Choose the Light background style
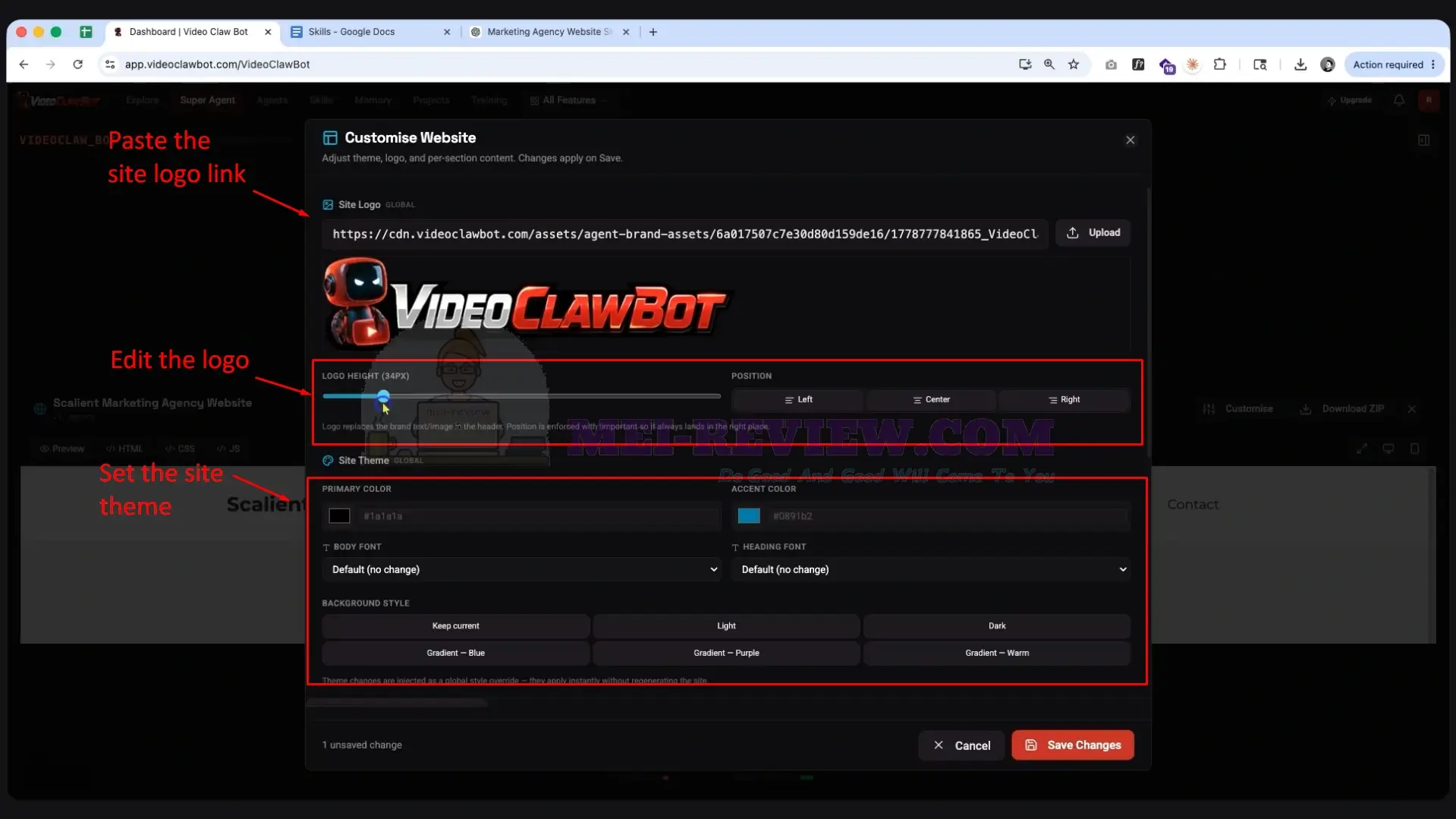Image resolution: width=1456 pixels, height=819 pixels. point(726,626)
